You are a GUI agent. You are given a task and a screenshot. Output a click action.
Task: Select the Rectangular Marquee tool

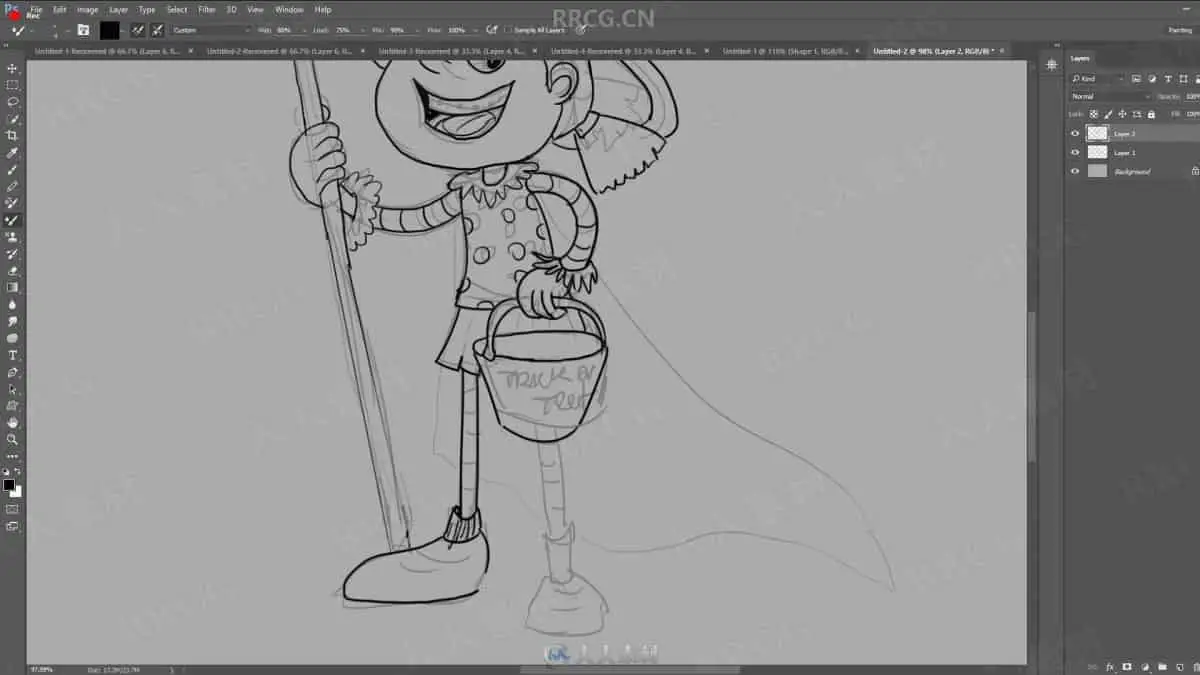(12, 85)
